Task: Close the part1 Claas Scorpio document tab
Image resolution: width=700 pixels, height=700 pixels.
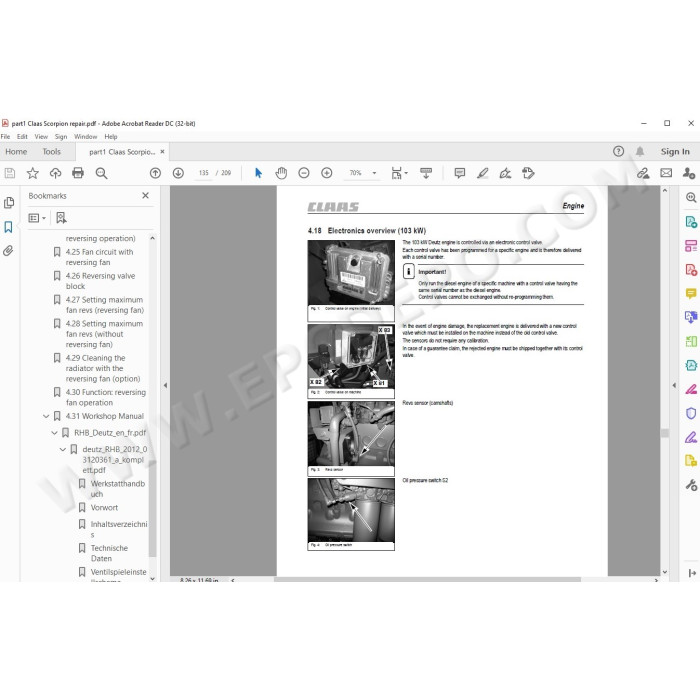Action: tap(162, 152)
